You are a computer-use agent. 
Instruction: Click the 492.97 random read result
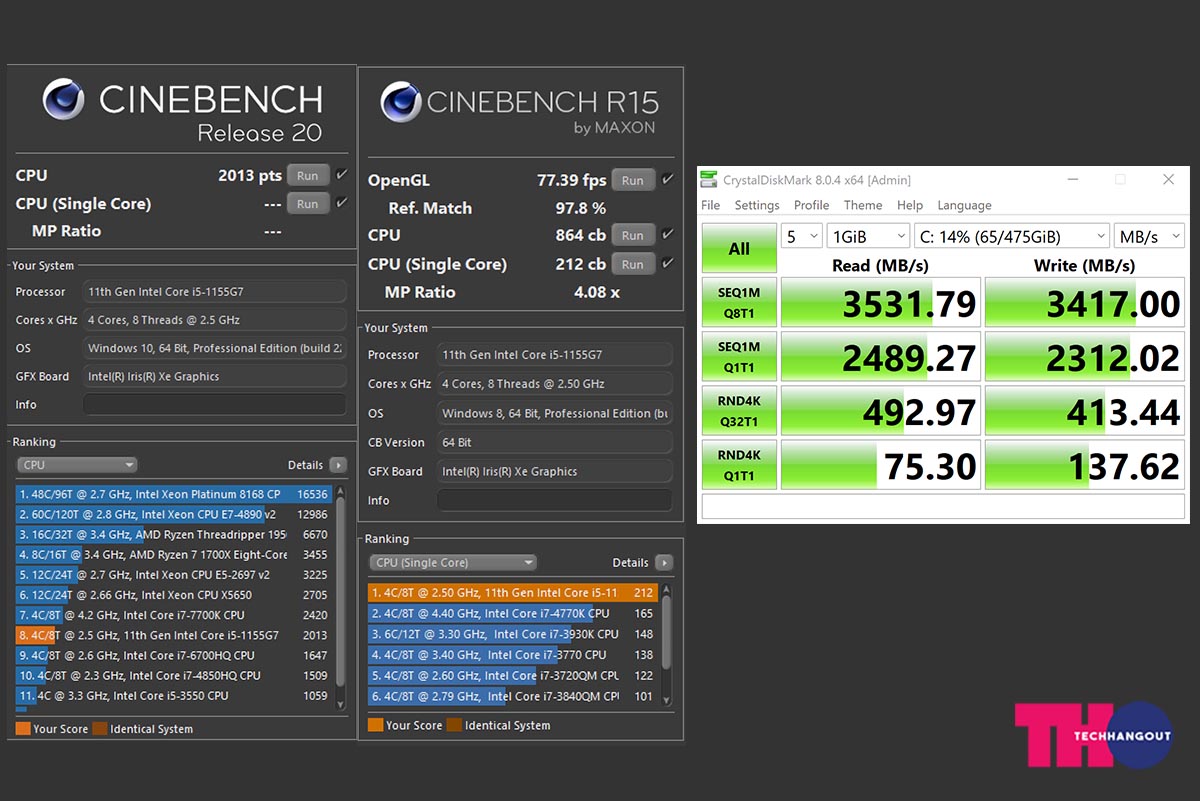click(x=880, y=410)
